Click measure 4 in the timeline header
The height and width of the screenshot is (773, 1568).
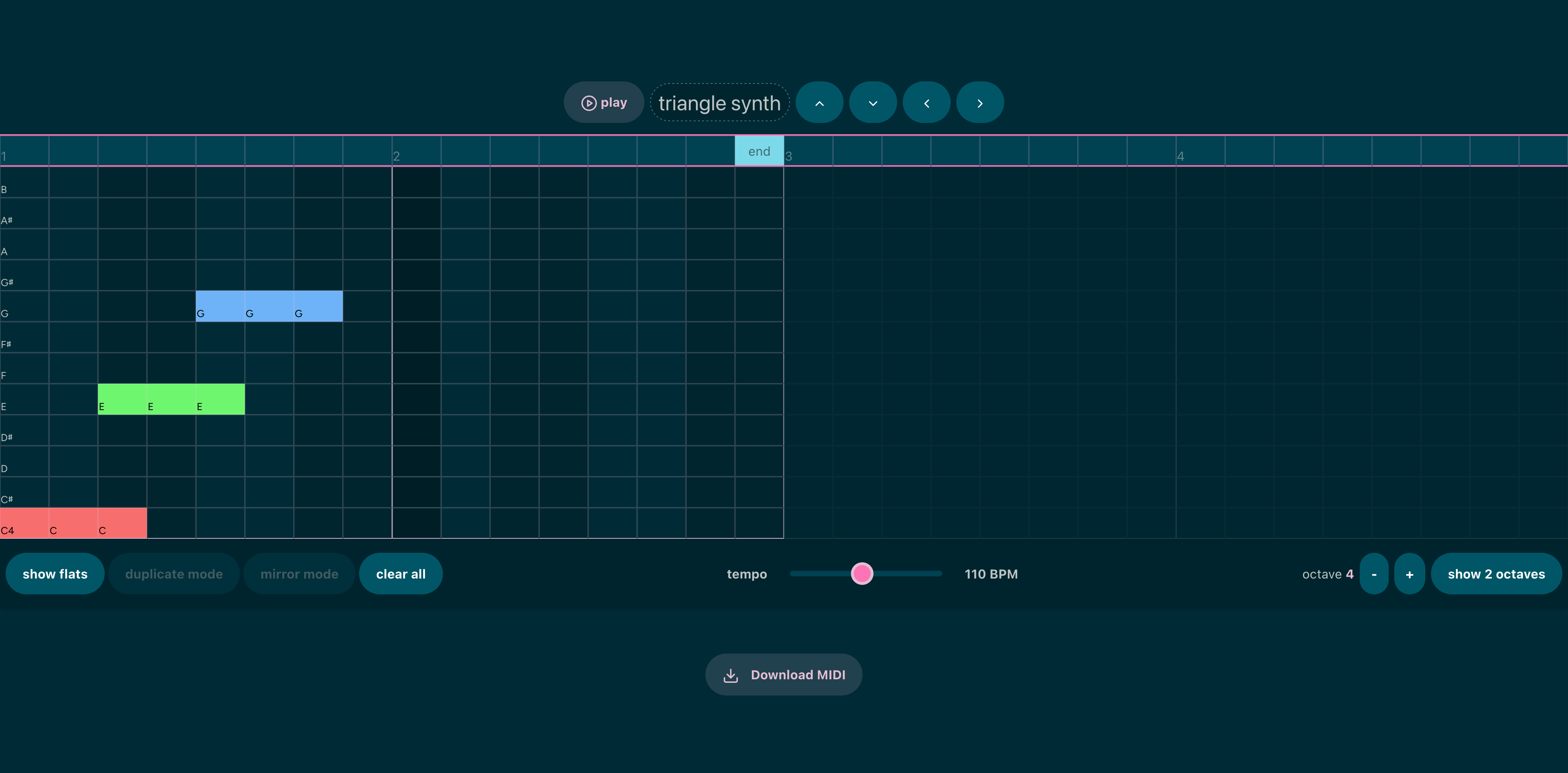pos(1200,151)
